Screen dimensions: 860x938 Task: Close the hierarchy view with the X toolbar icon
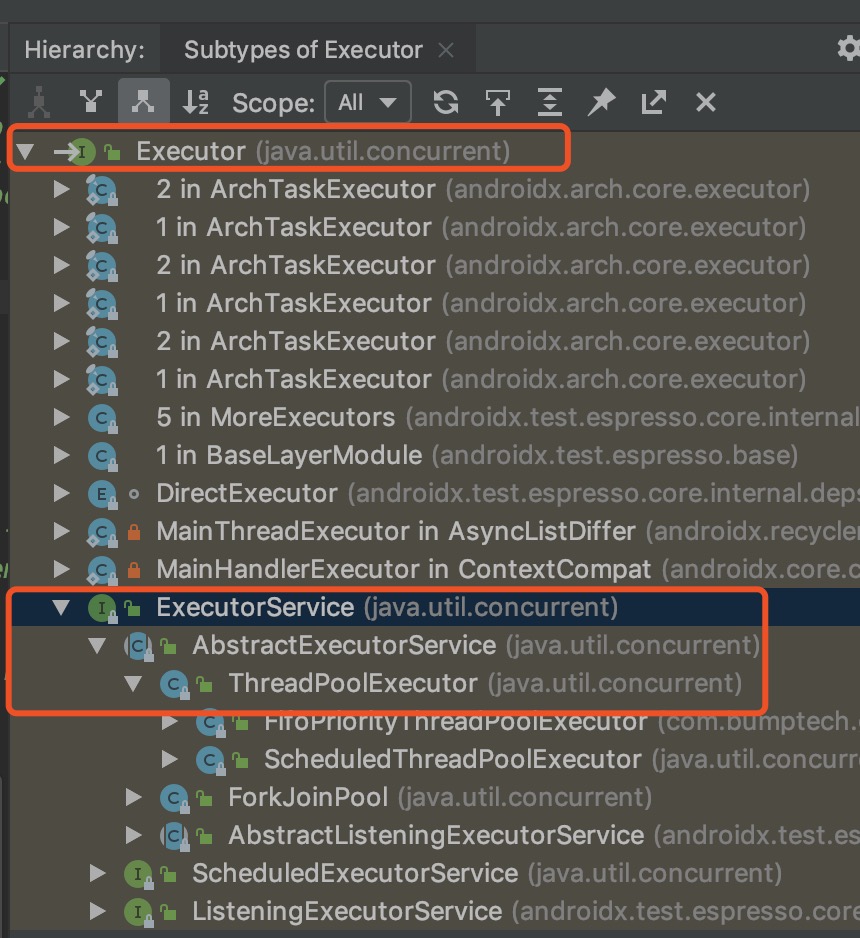[706, 102]
